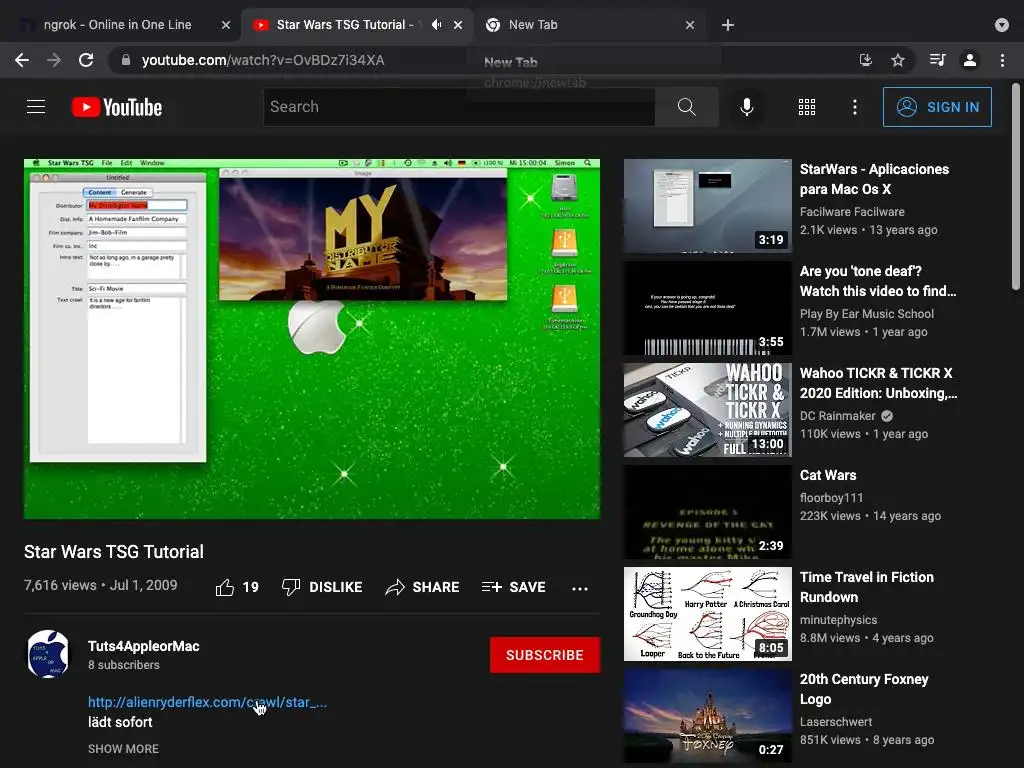Click the page vertical scrollbar
The width and height of the screenshot is (1024, 768).
[1016, 187]
